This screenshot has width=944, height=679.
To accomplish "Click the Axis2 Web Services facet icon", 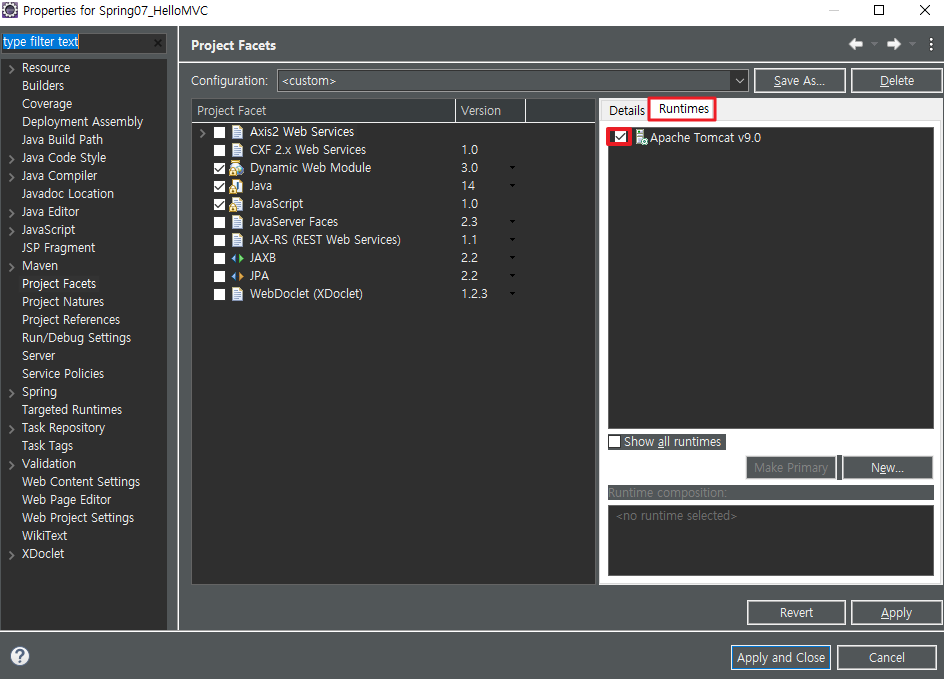I will pyautogui.click(x=238, y=132).
